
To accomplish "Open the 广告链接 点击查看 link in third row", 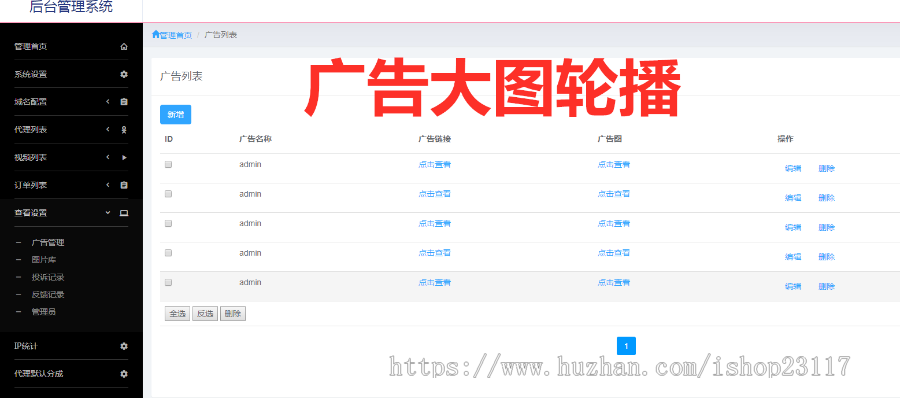I will tap(435, 223).
